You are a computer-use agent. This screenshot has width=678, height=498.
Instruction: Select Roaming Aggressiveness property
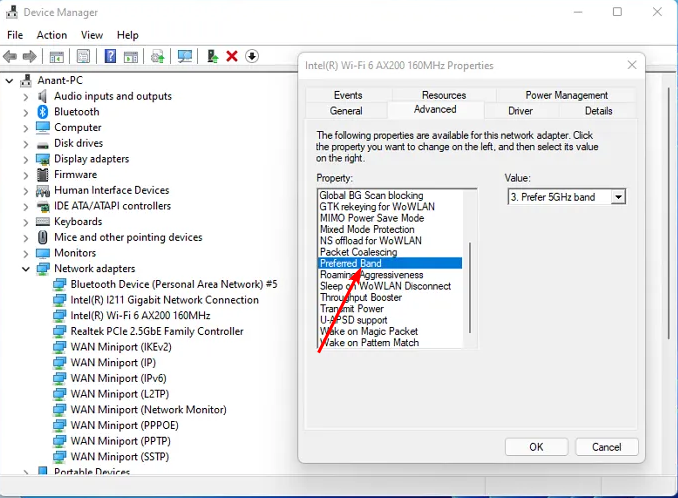371,275
